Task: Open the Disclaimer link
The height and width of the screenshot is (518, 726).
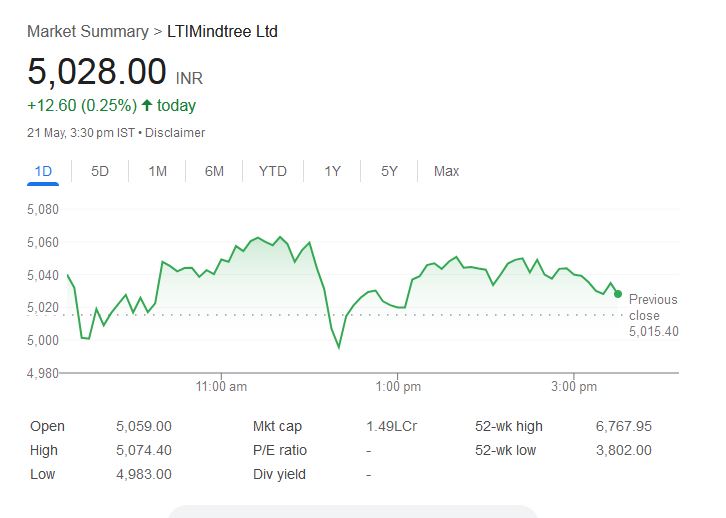Action: 175,133
